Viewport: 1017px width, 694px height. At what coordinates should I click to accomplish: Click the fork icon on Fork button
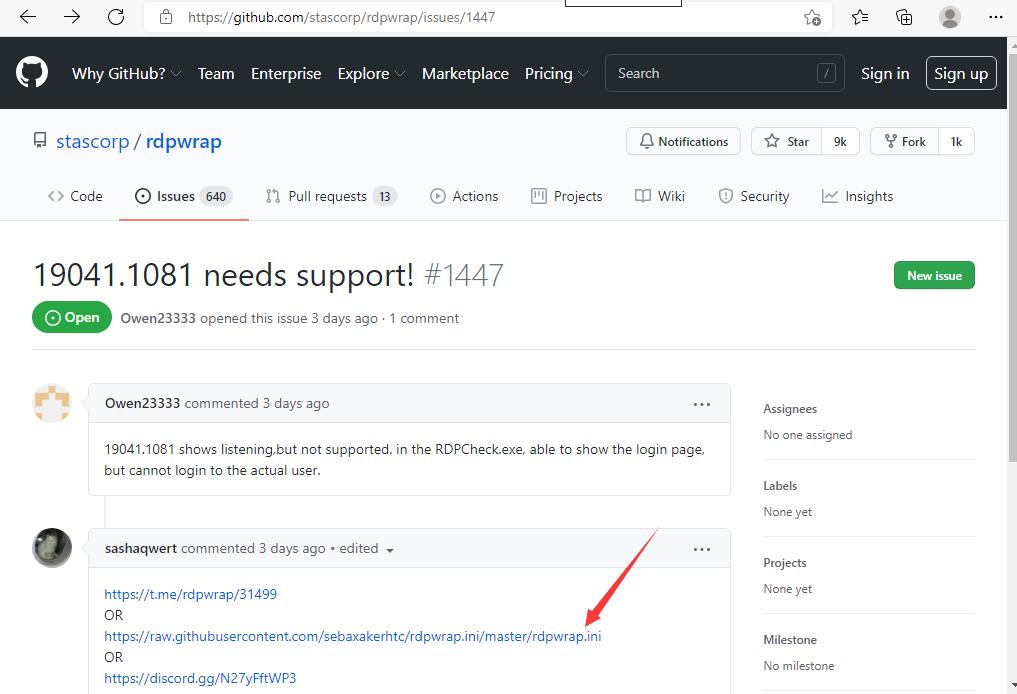(x=891, y=141)
